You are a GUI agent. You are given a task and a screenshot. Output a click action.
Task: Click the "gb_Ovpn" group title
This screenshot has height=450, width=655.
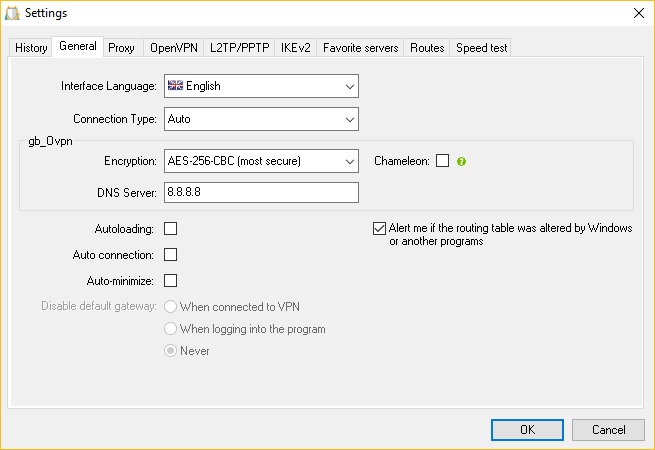(x=50, y=141)
